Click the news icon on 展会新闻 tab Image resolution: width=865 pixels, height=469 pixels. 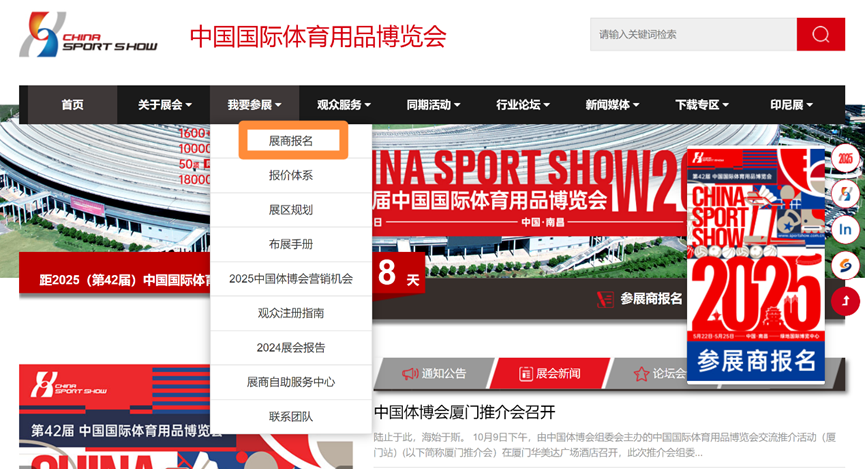pos(525,374)
